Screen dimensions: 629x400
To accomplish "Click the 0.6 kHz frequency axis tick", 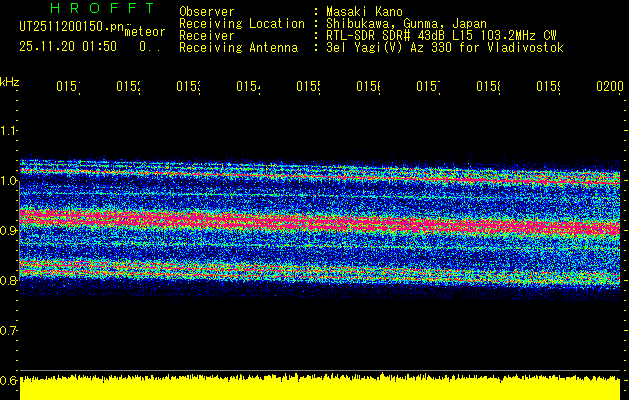I will pyautogui.click(x=9, y=381).
